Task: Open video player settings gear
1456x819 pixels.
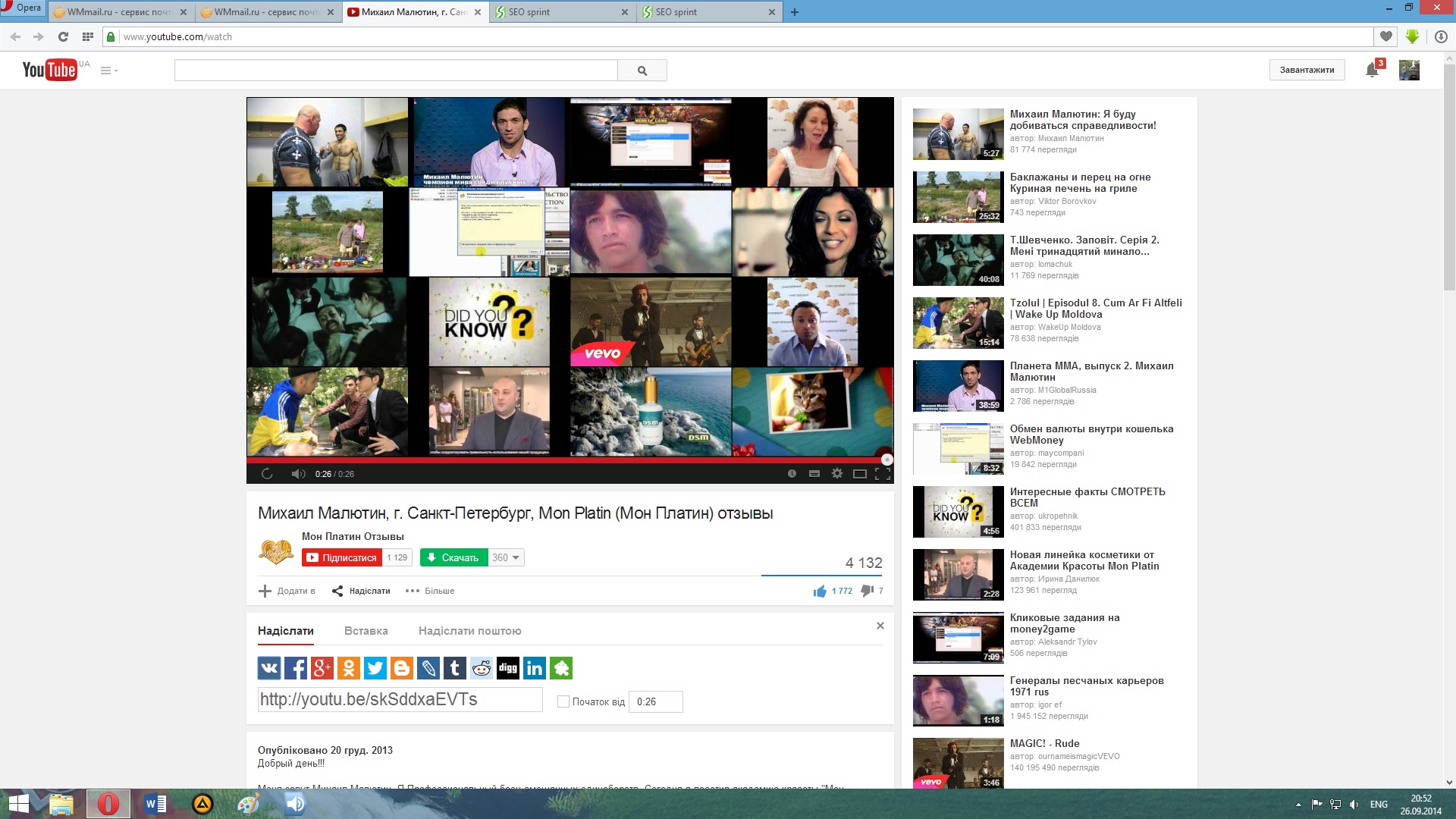Action: click(x=836, y=473)
